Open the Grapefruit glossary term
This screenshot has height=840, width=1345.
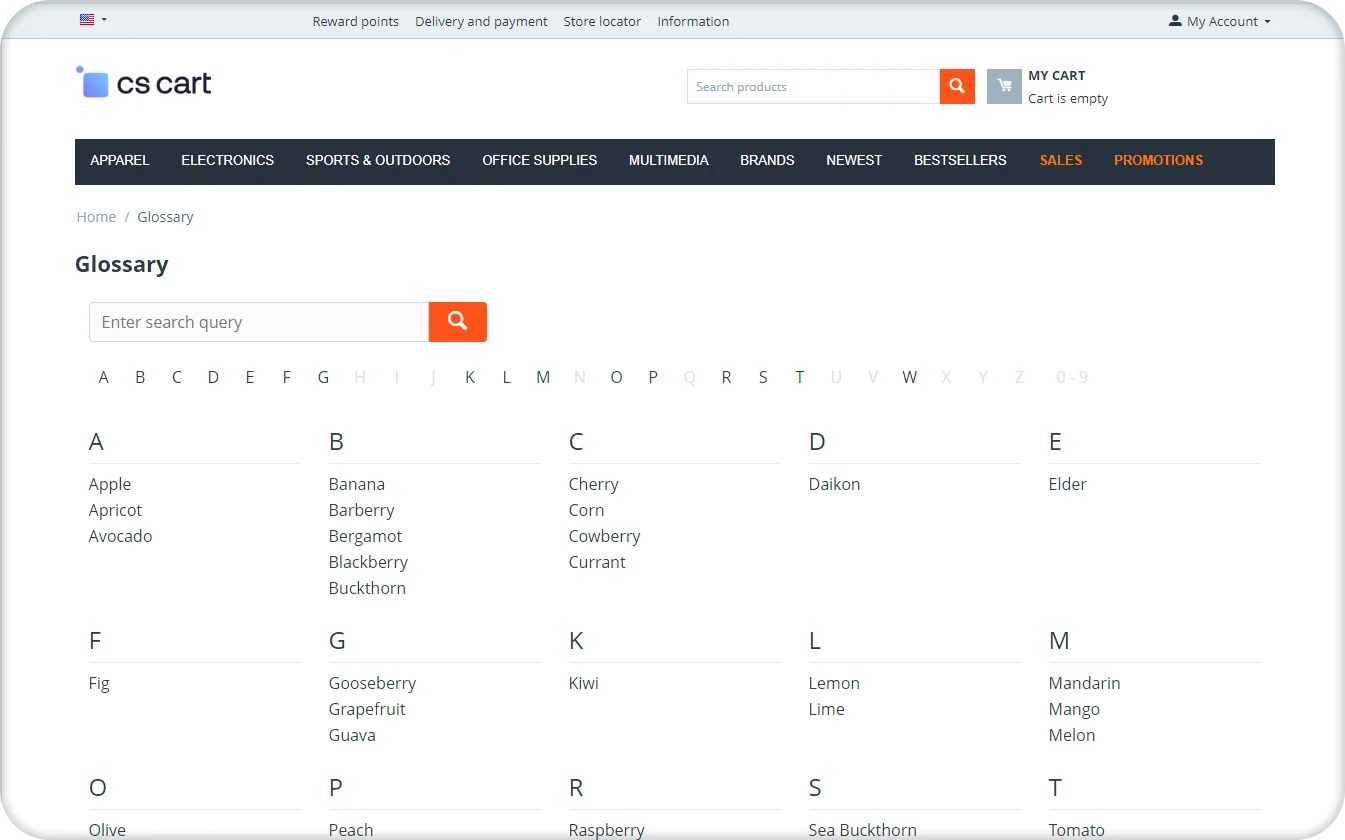coord(367,709)
